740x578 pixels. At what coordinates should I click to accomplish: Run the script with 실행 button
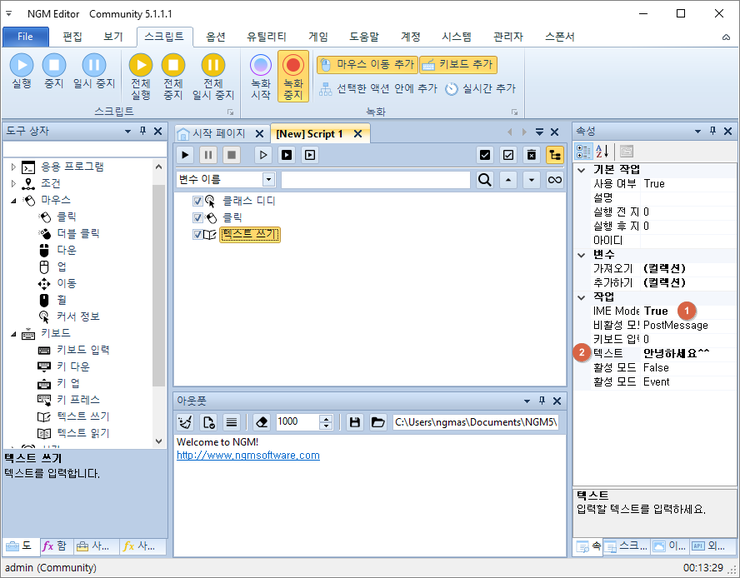(22, 71)
